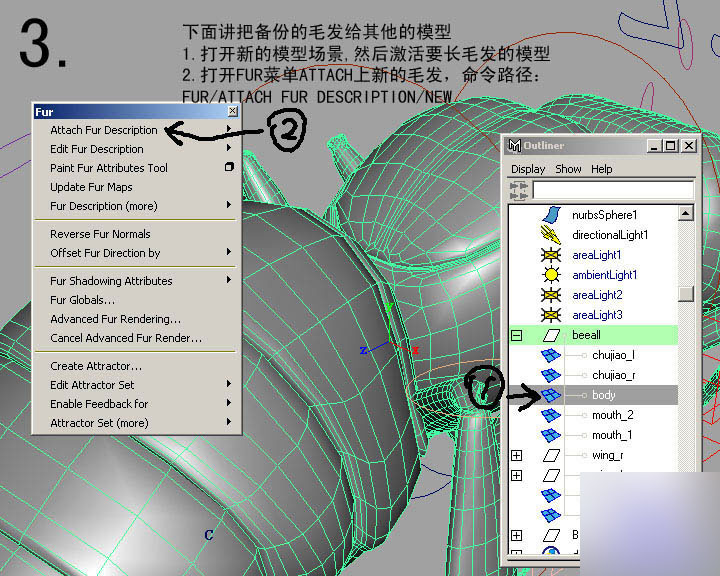
Task: Select chujiao_r in Outliner
Action: 614,375
